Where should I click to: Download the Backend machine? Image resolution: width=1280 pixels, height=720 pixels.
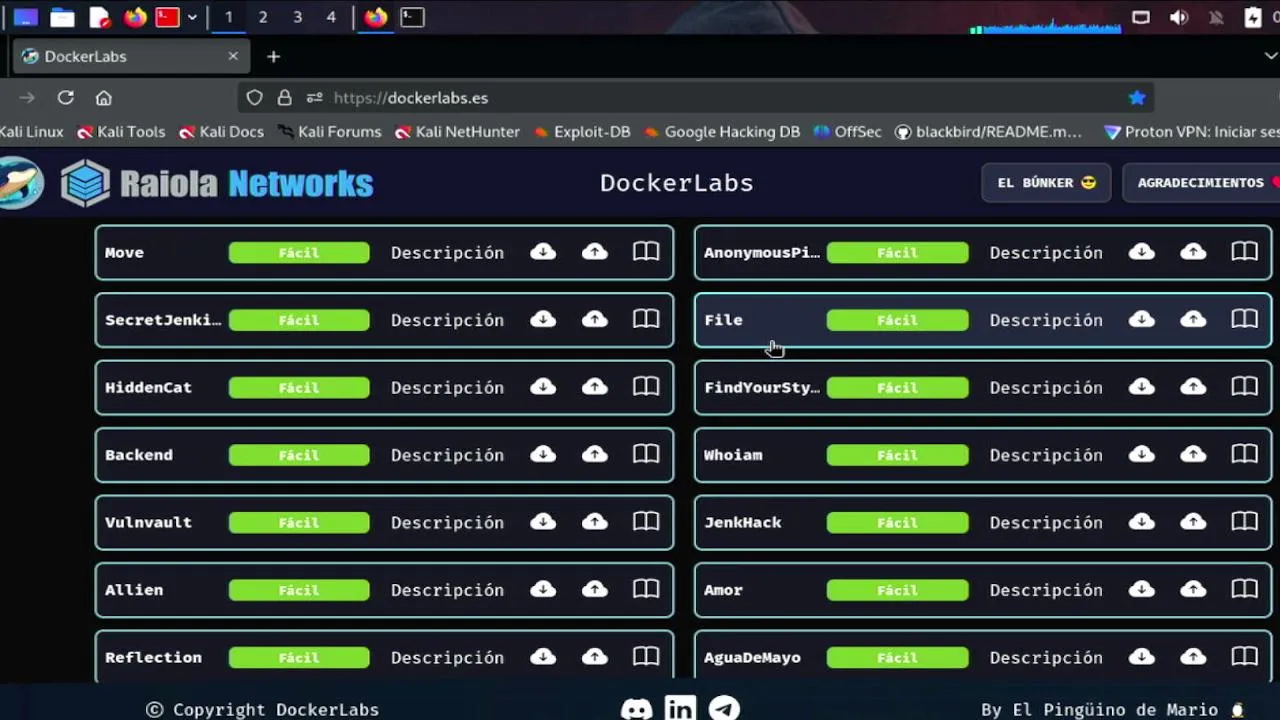[x=543, y=454]
